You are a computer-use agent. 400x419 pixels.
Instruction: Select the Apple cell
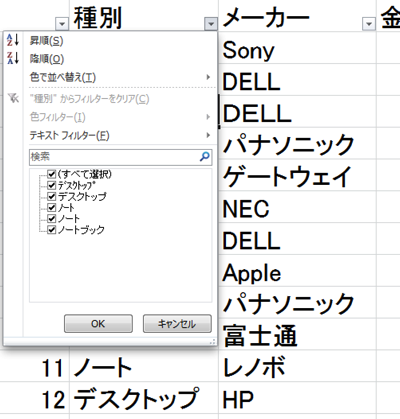[x=297, y=270]
